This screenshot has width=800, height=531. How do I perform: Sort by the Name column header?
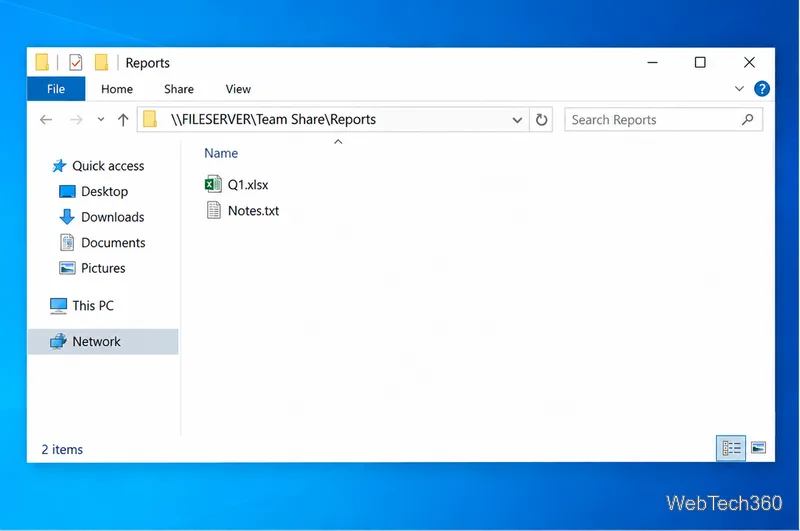click(x=221, y=153)
